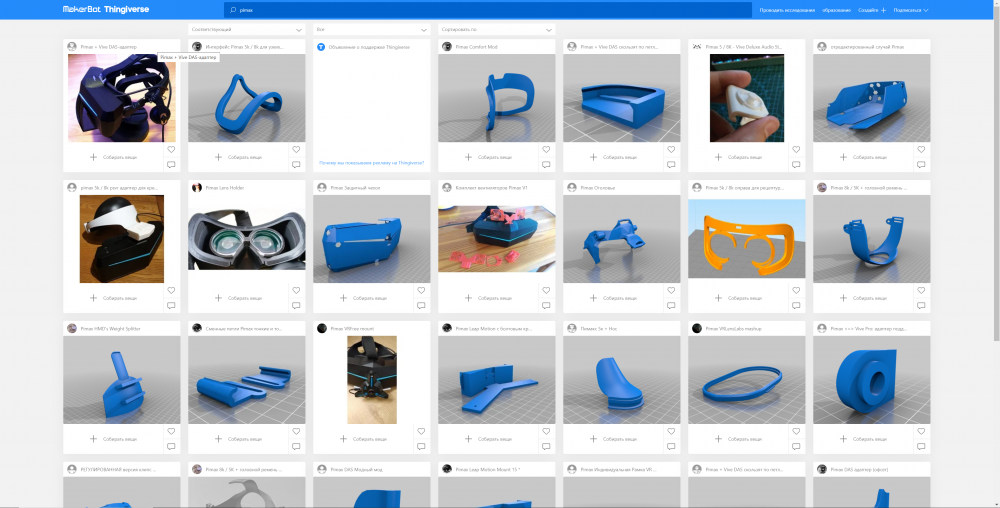
Task: Click the search magnifier icon
Action: 233,10
